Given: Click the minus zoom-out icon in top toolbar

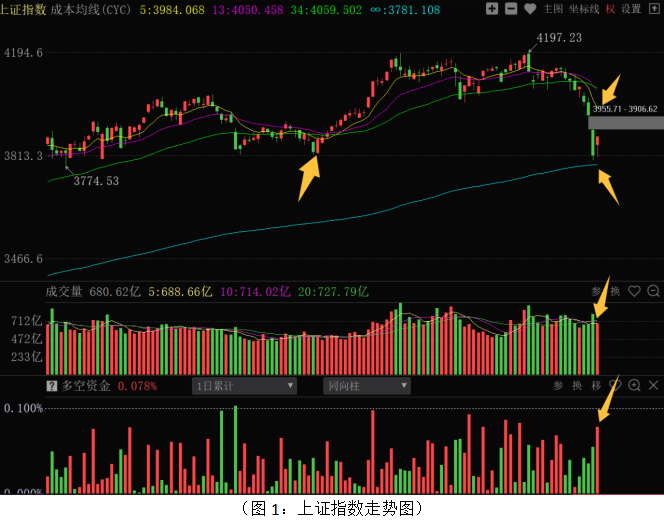Looking at the screenshot, I should [511, 9].
